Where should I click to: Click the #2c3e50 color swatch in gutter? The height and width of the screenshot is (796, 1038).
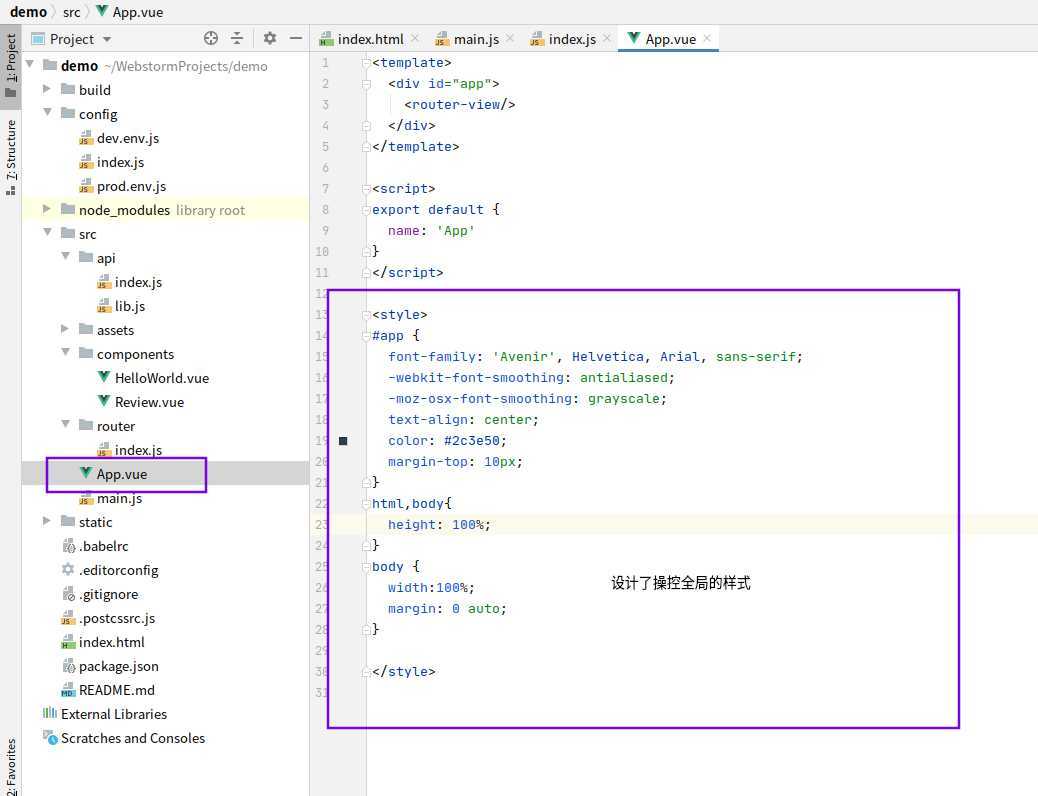pyautogui.click(x=343, y=441)
